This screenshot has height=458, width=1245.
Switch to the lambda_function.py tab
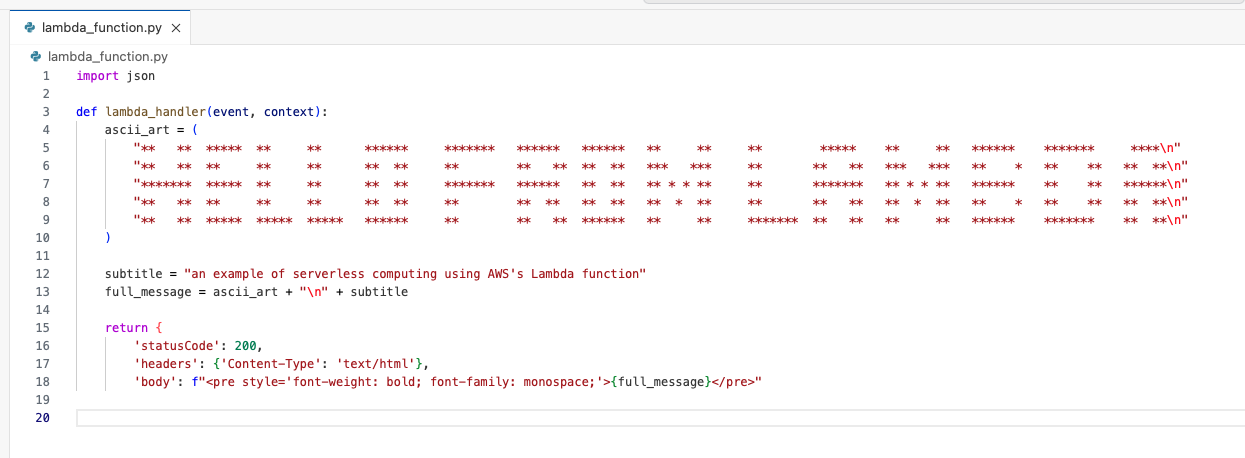tap(100, 28)
